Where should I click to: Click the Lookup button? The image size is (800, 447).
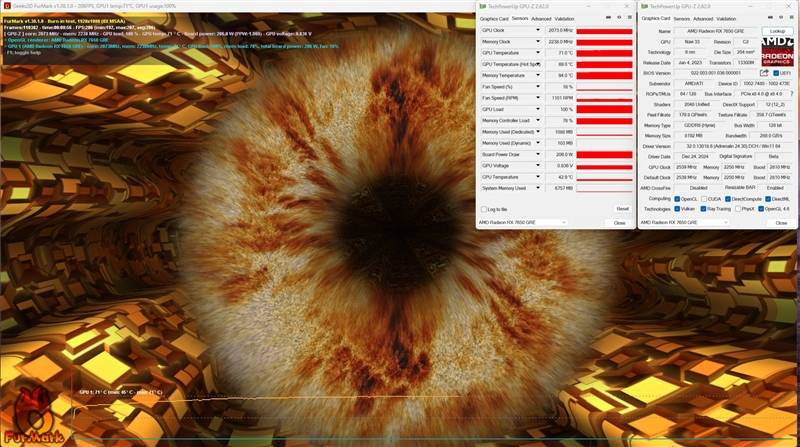(x=777, y=31)
